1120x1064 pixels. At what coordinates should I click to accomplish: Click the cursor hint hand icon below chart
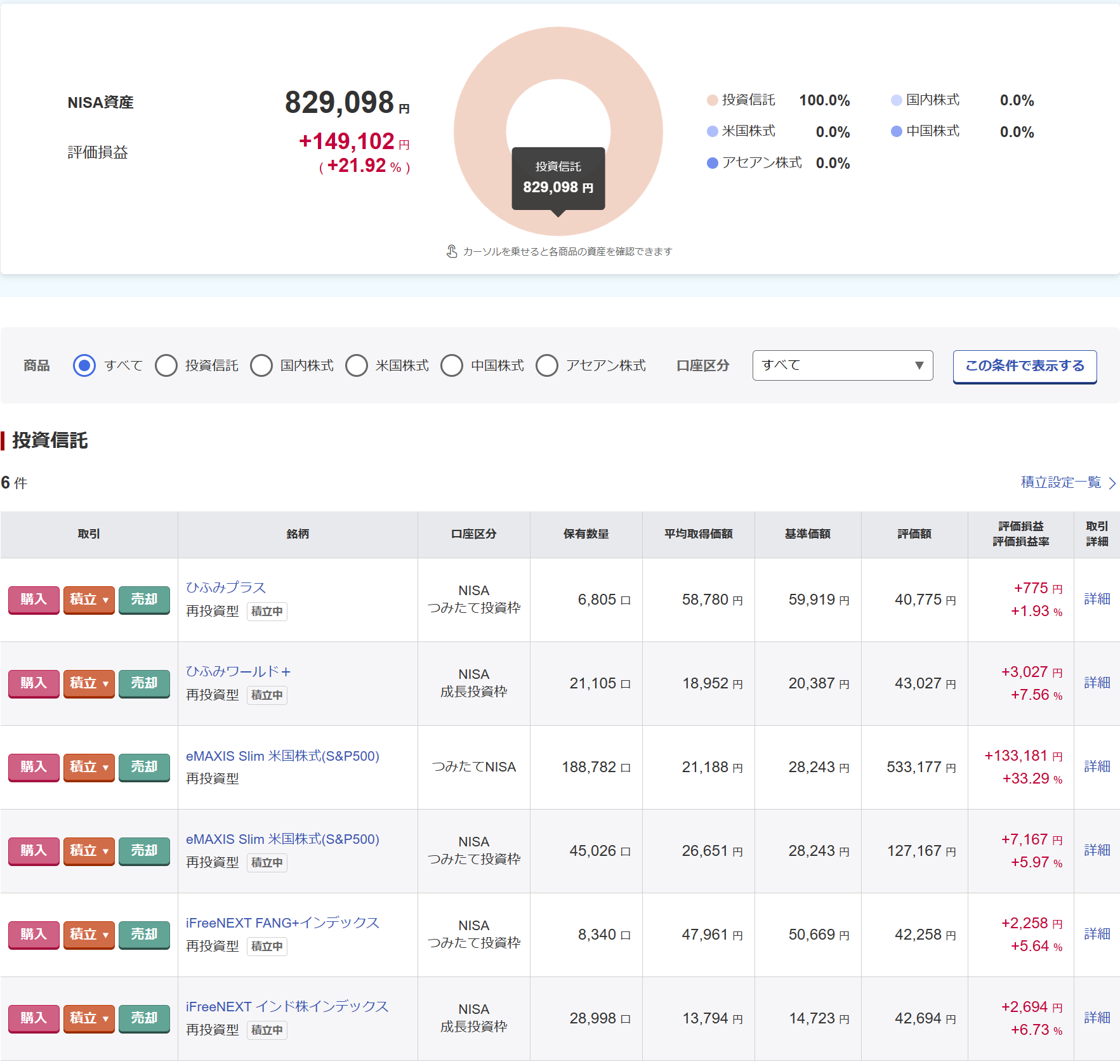[451, 252]
